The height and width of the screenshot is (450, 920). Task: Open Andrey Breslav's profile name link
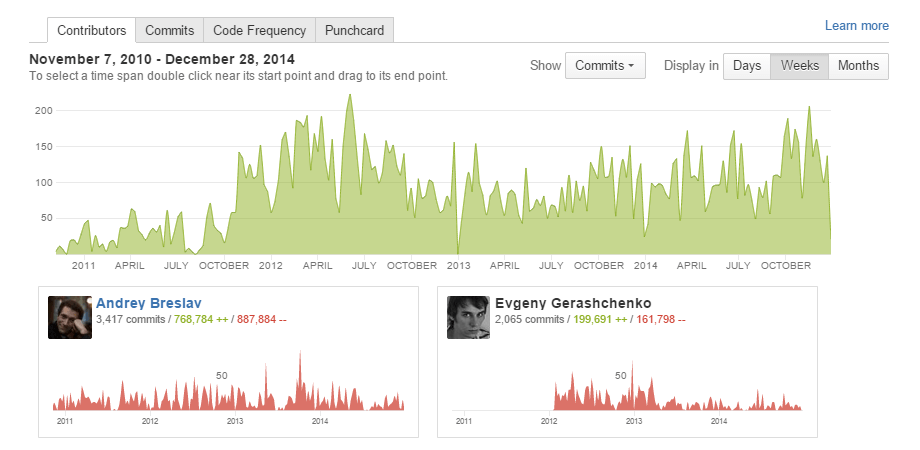point(148,303)
